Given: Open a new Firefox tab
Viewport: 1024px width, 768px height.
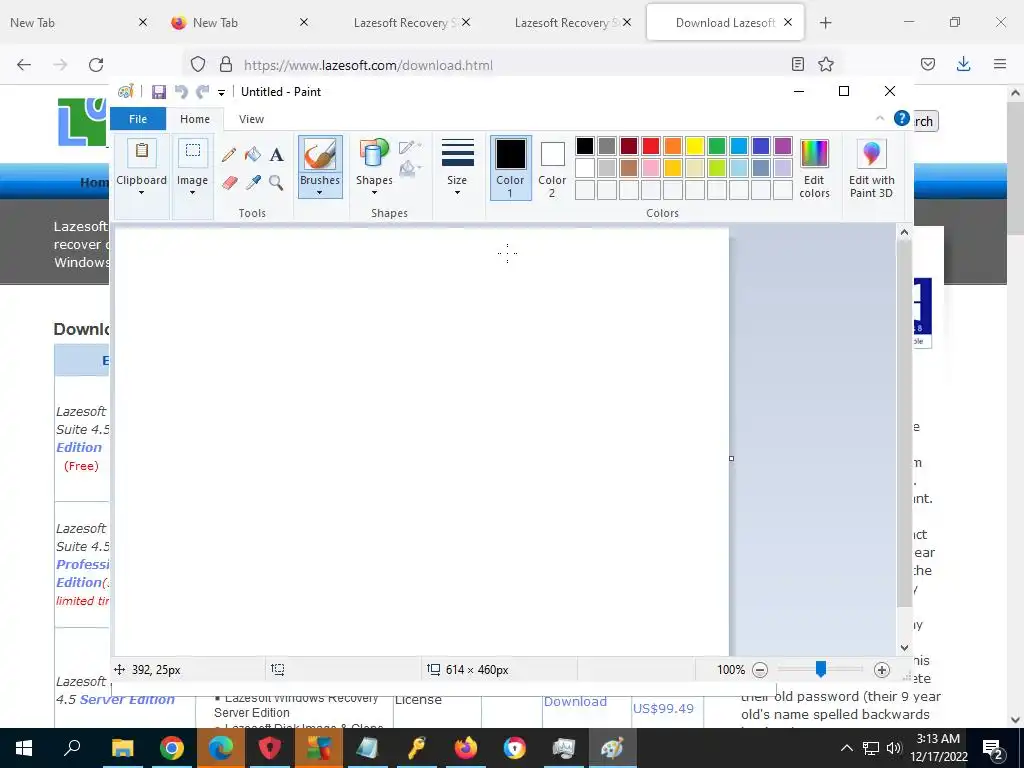Looking at the screenshot, I should [x=825, y=23].
